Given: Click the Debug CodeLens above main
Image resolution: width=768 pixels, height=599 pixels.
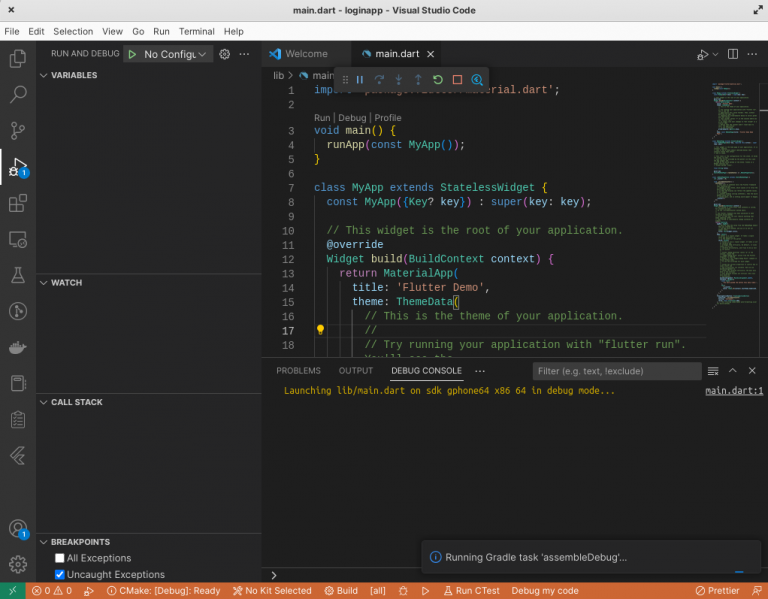Looking at the screenshot, I should 351,117.
